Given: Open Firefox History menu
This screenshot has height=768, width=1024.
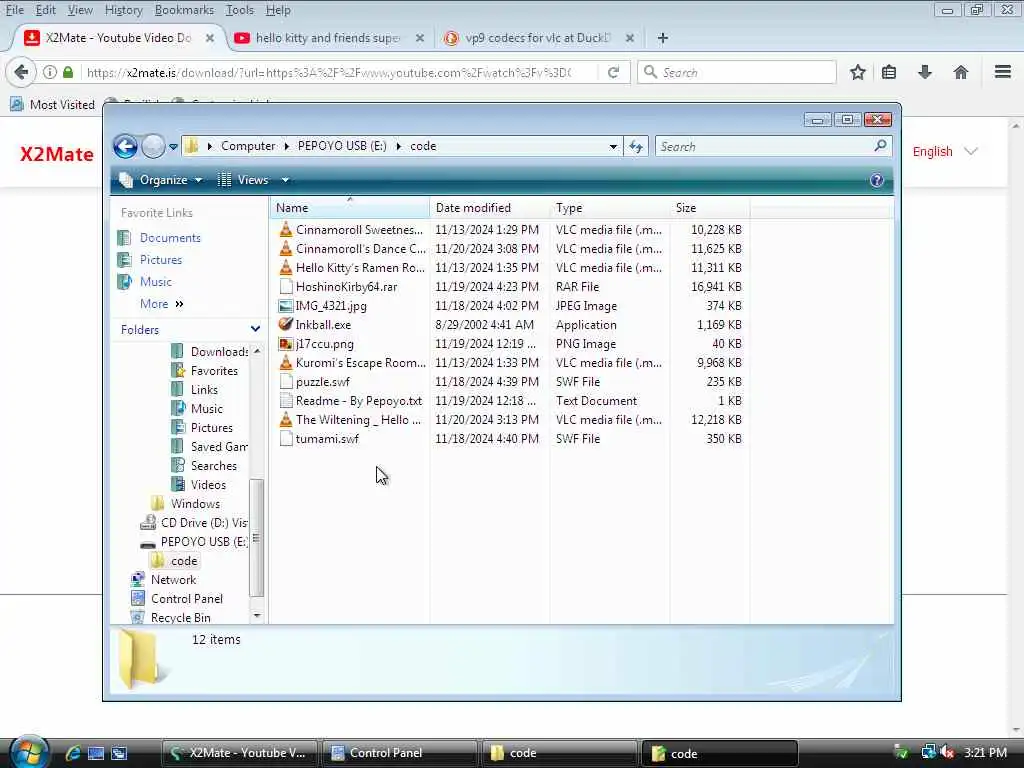Looking at the screenshot, I should [123, 10].
